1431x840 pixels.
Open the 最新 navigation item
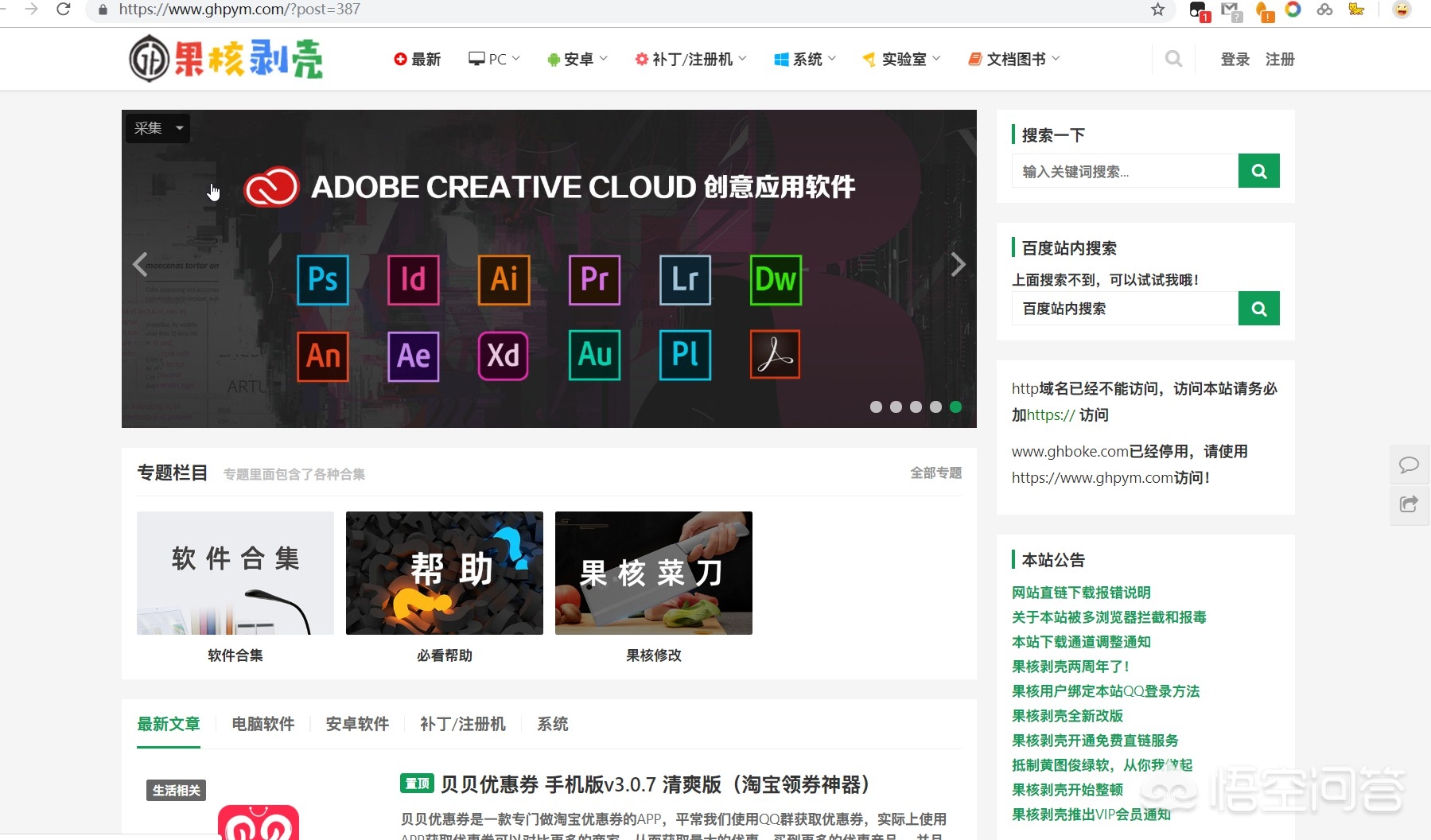(x=417, y=59)
